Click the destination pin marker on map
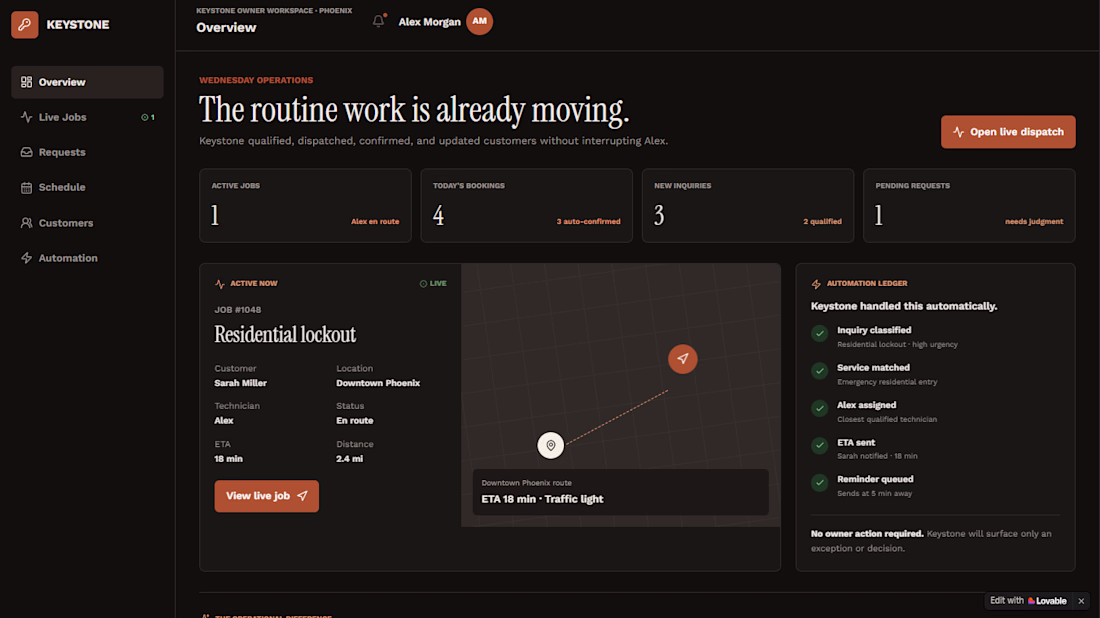This screenshot has height=618, width=1100. [551, 445]
